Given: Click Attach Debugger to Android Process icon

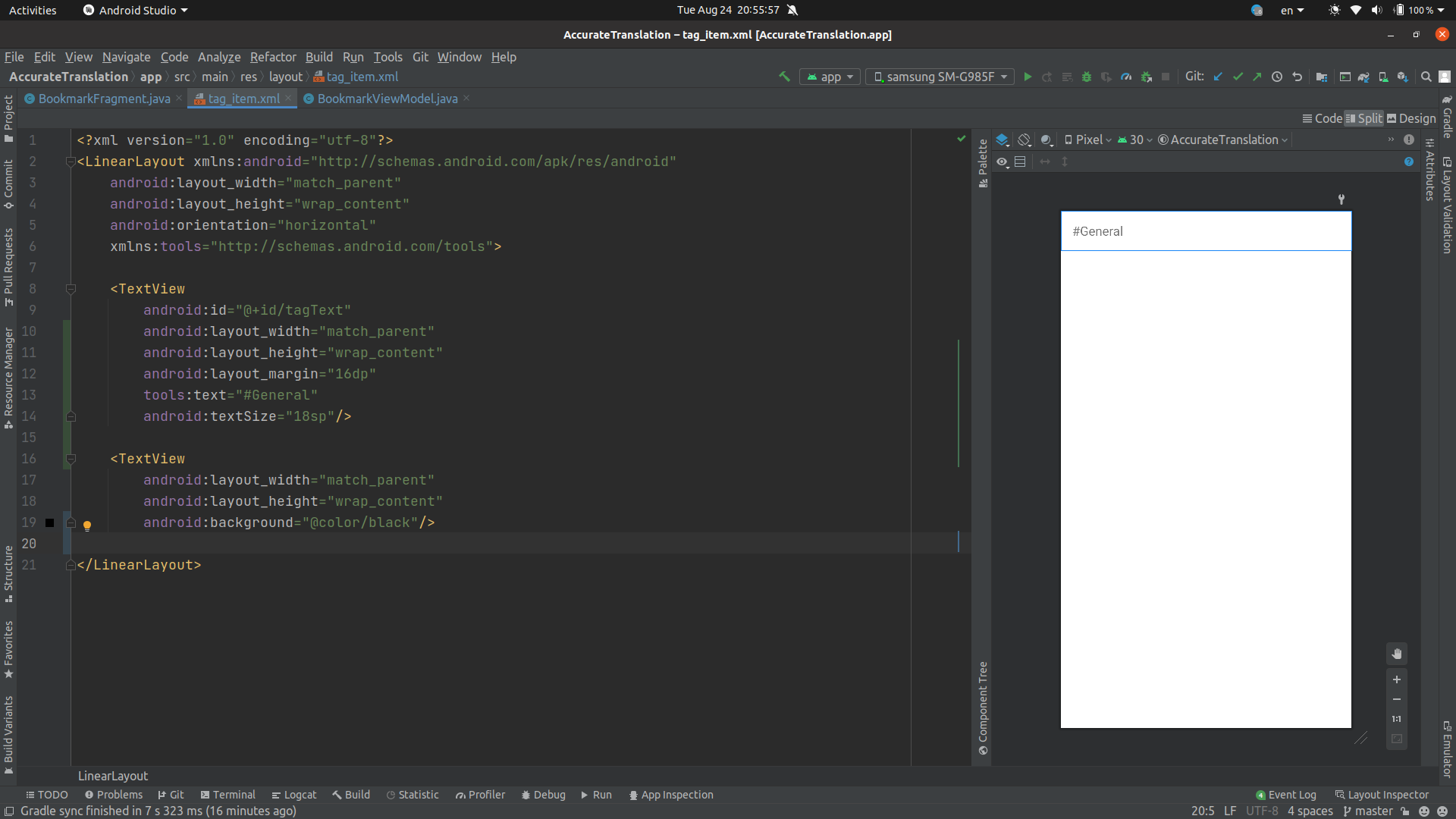Looking at the screenshot, I should [x=1147, y=77].
